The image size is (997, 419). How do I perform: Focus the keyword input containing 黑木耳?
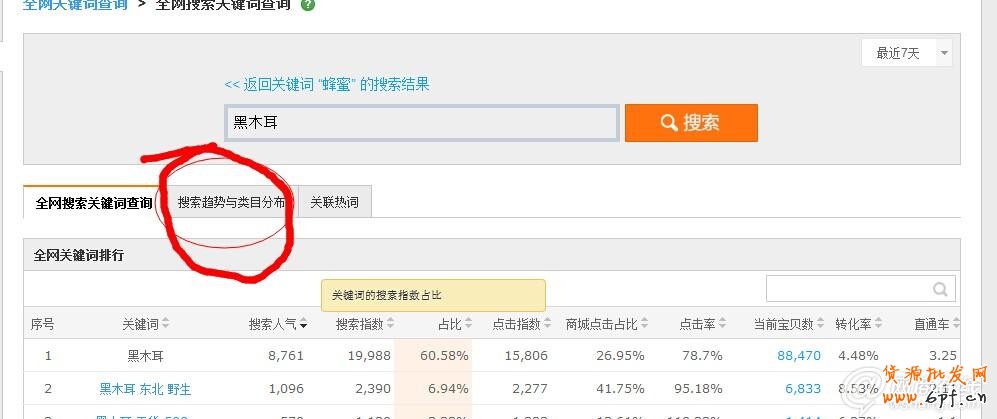click(421, 123)
